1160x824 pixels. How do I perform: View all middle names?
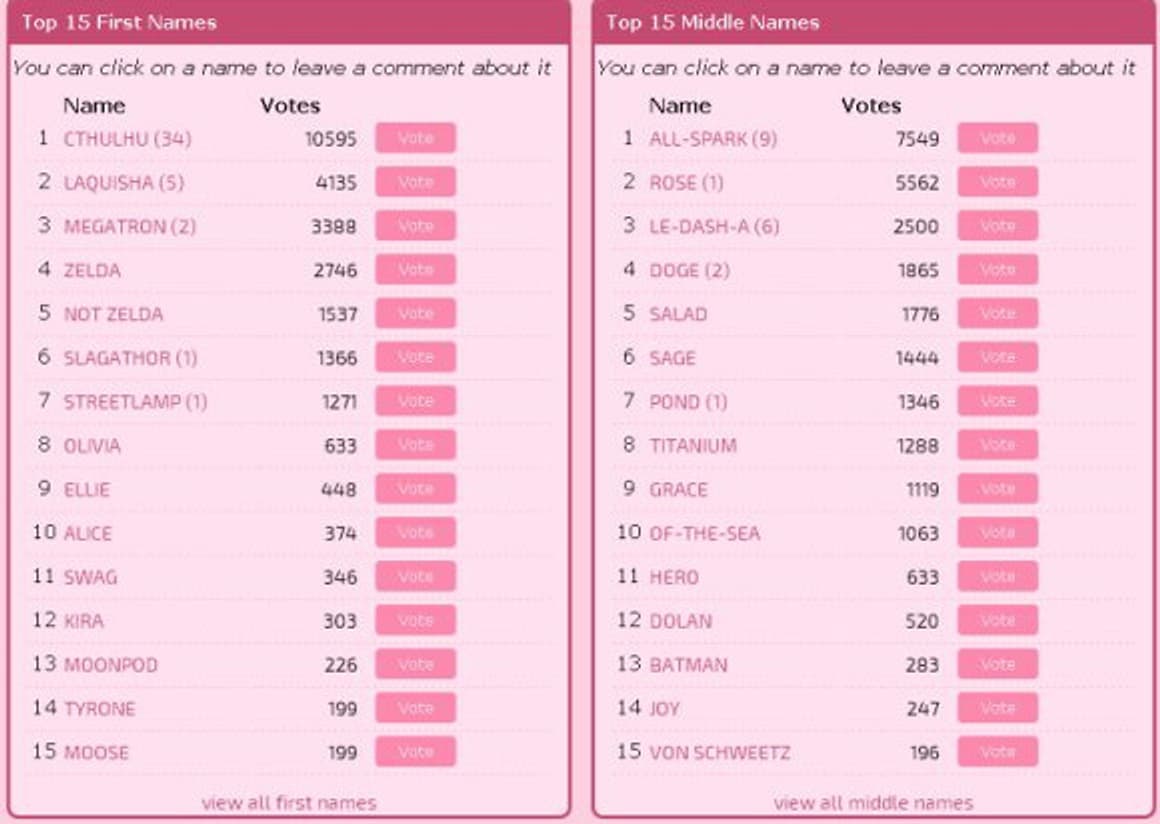click(873, 802)
